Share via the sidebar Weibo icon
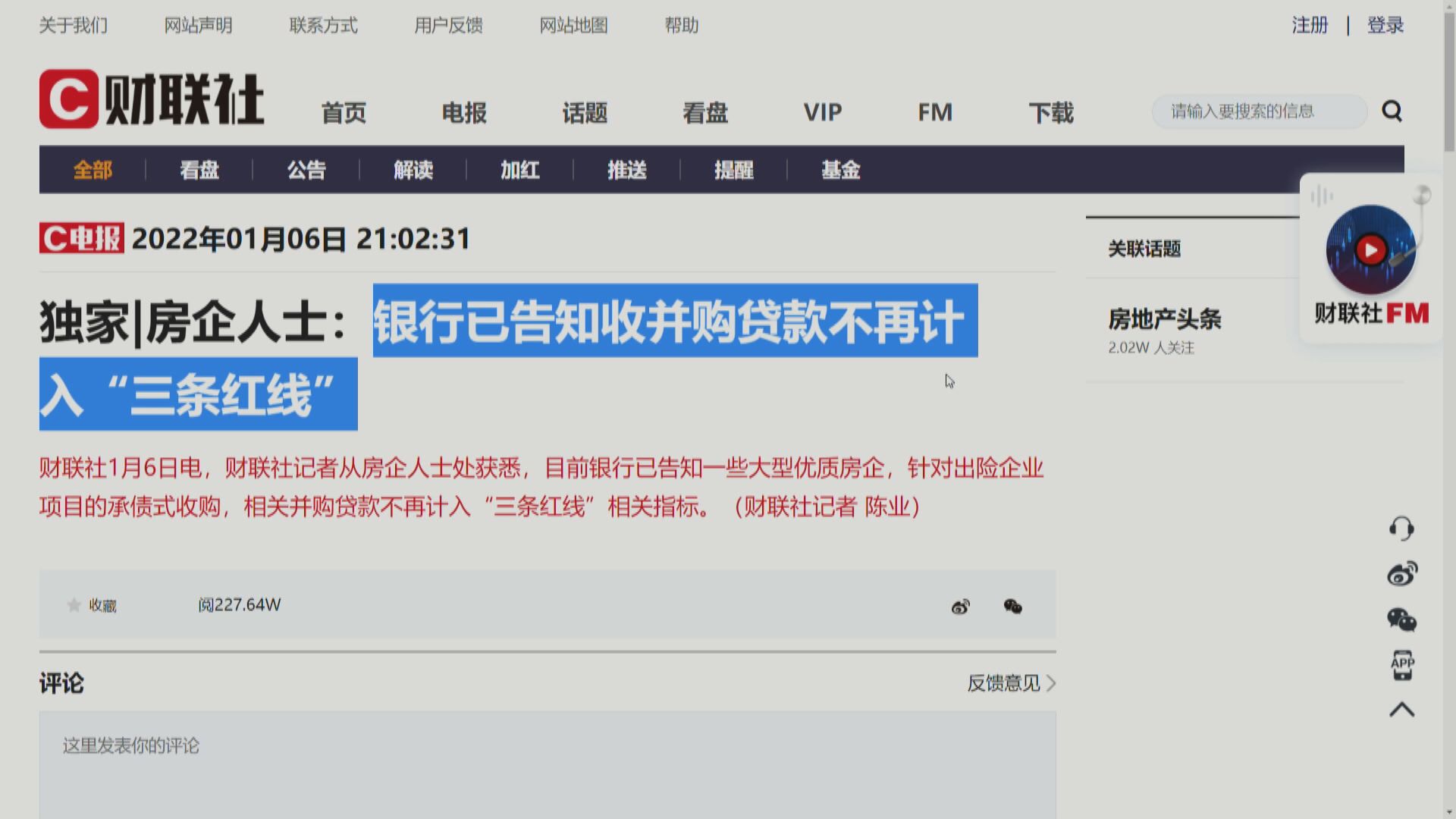This screenshot has height=819, width=1456. coord(1404,574)
